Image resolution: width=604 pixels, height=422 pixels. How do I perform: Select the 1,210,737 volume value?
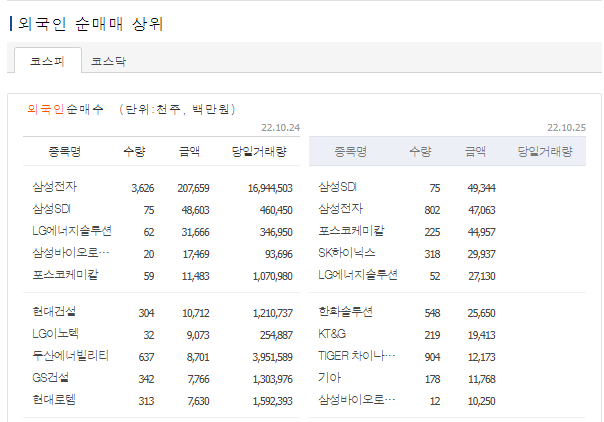tap(272, 313)
